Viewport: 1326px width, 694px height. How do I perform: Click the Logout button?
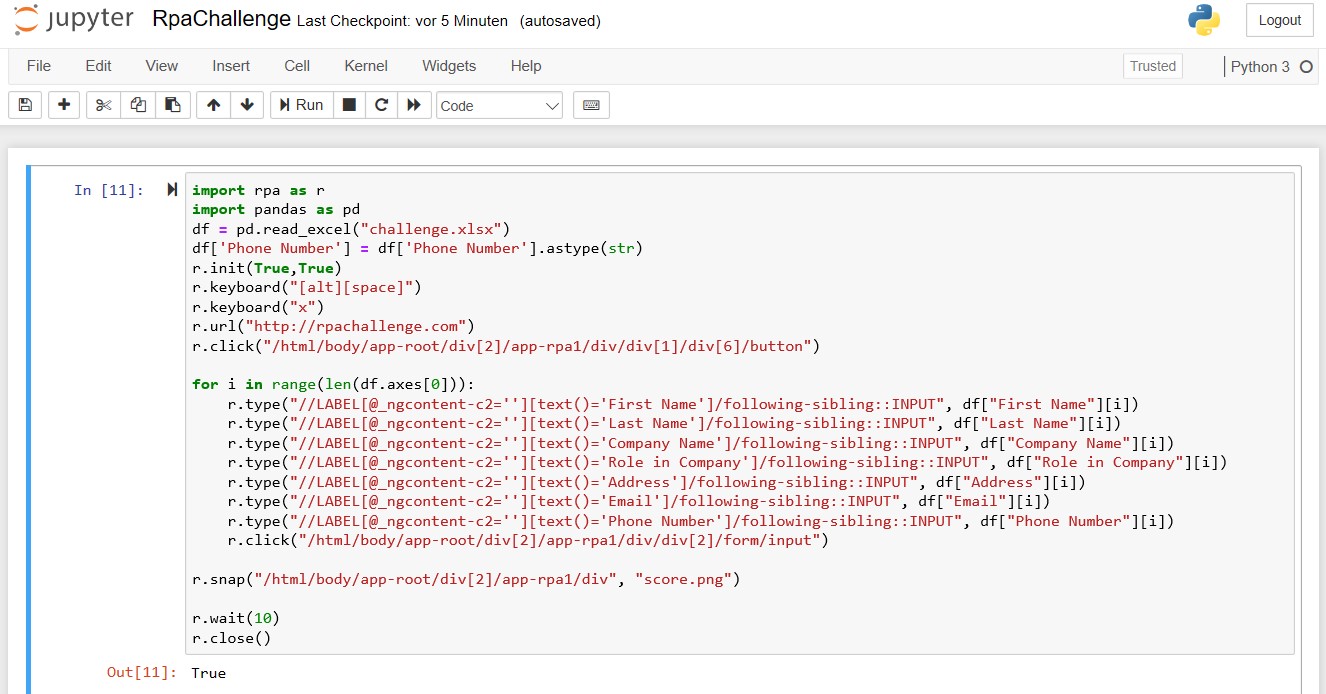1279,20
